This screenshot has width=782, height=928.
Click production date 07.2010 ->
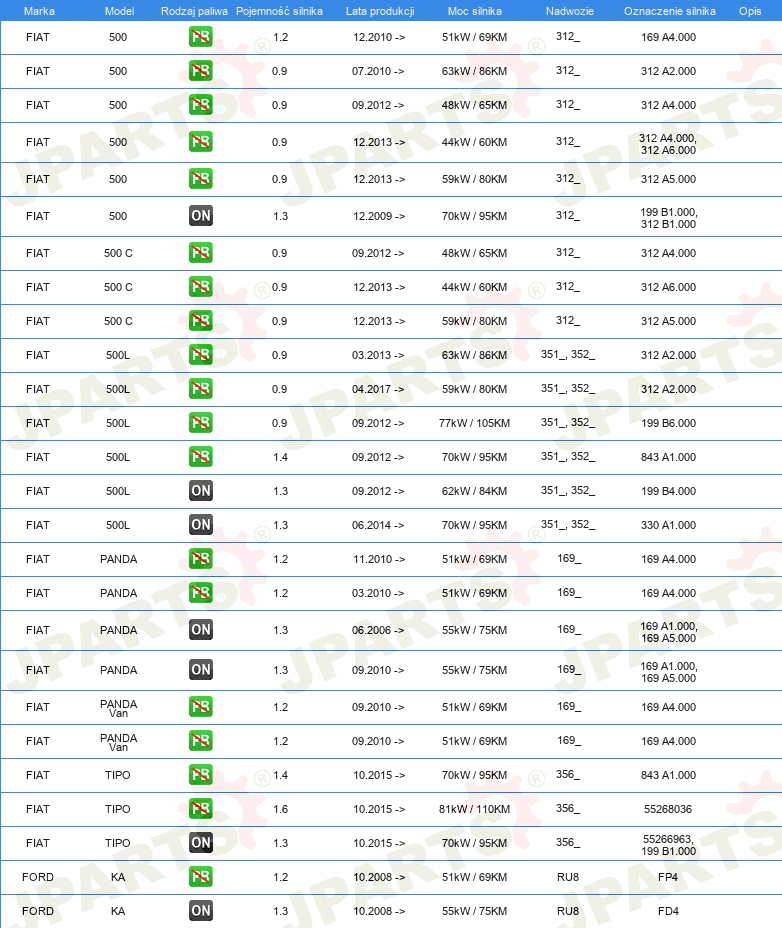click(x=378, y=71)
